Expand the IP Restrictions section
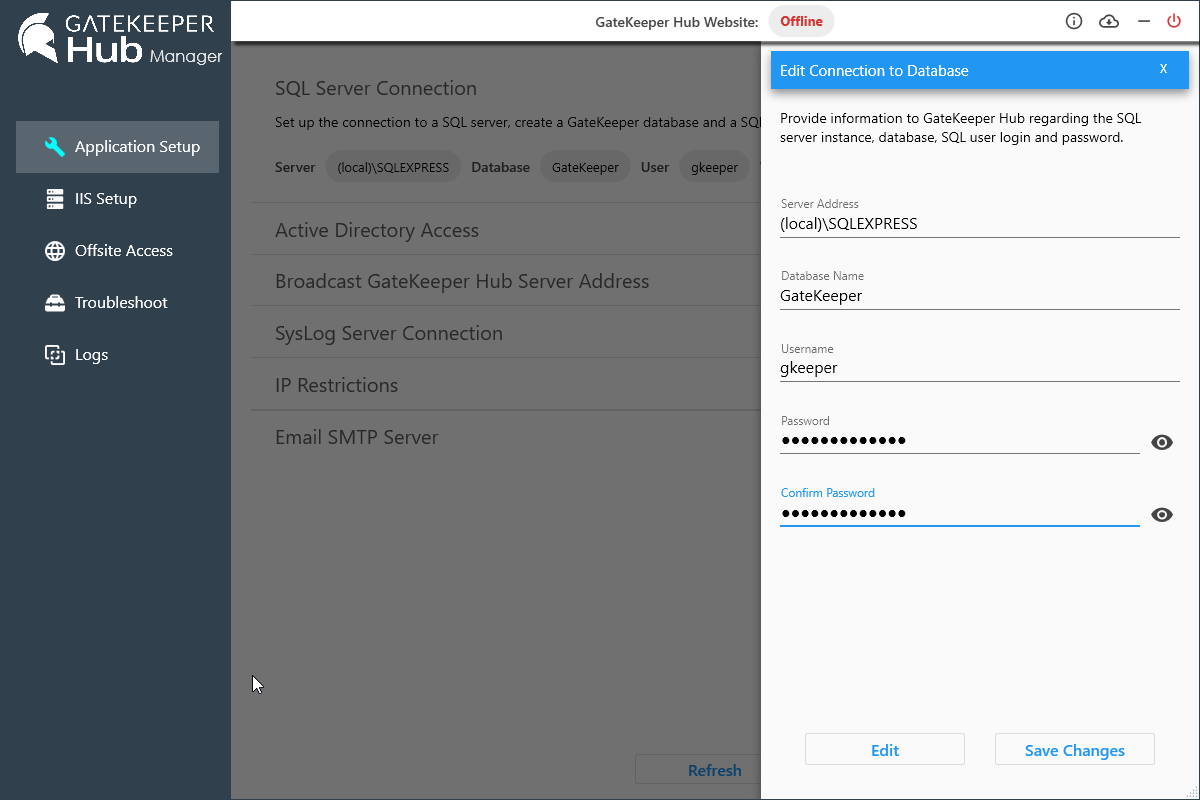 tap(450, 384)
